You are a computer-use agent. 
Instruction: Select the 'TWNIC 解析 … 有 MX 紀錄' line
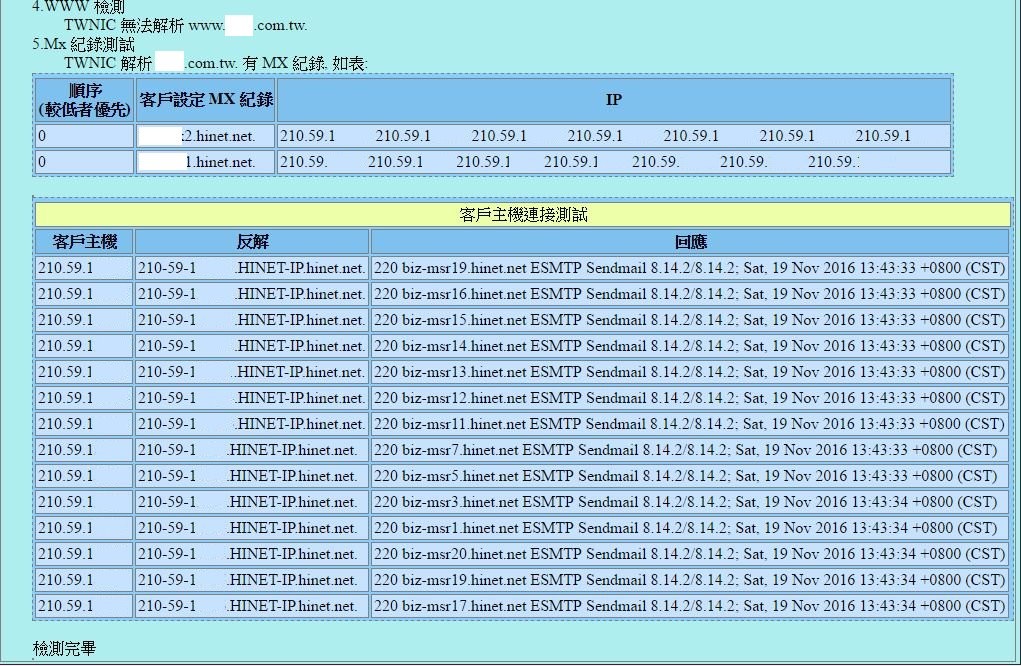[x=216, y=63]
